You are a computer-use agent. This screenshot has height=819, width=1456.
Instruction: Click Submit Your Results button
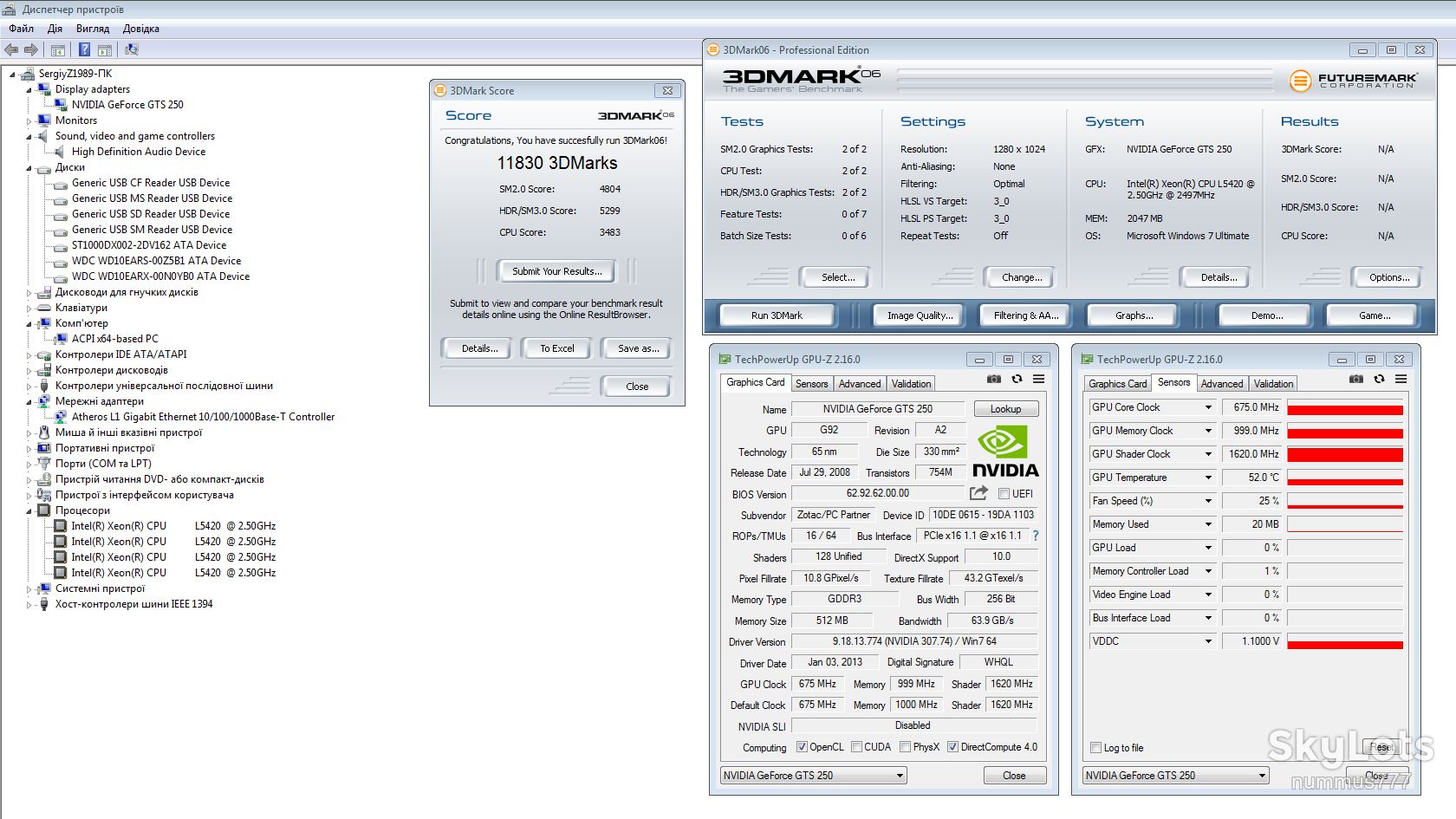pos(556,271)
